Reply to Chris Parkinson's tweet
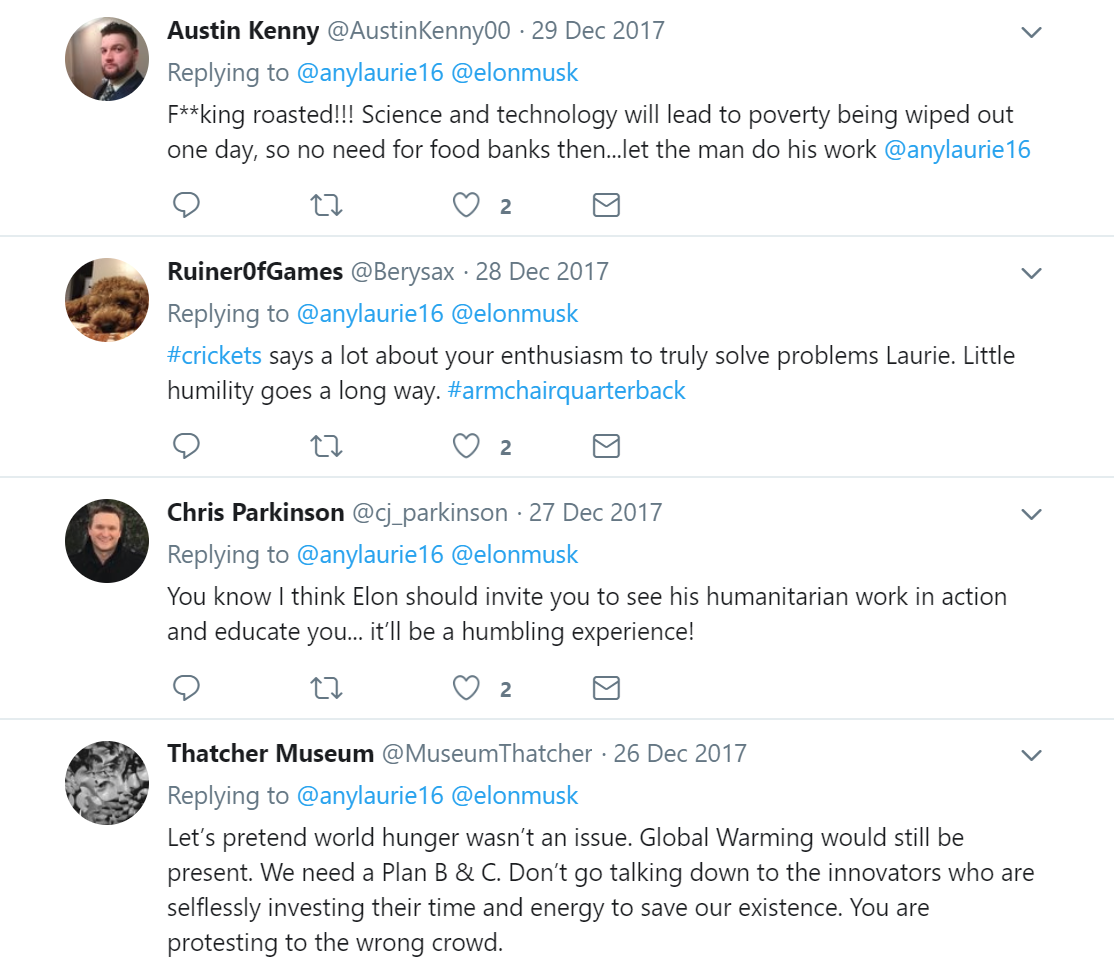This screenshot has height=959, width=1114. pos(186,687)
